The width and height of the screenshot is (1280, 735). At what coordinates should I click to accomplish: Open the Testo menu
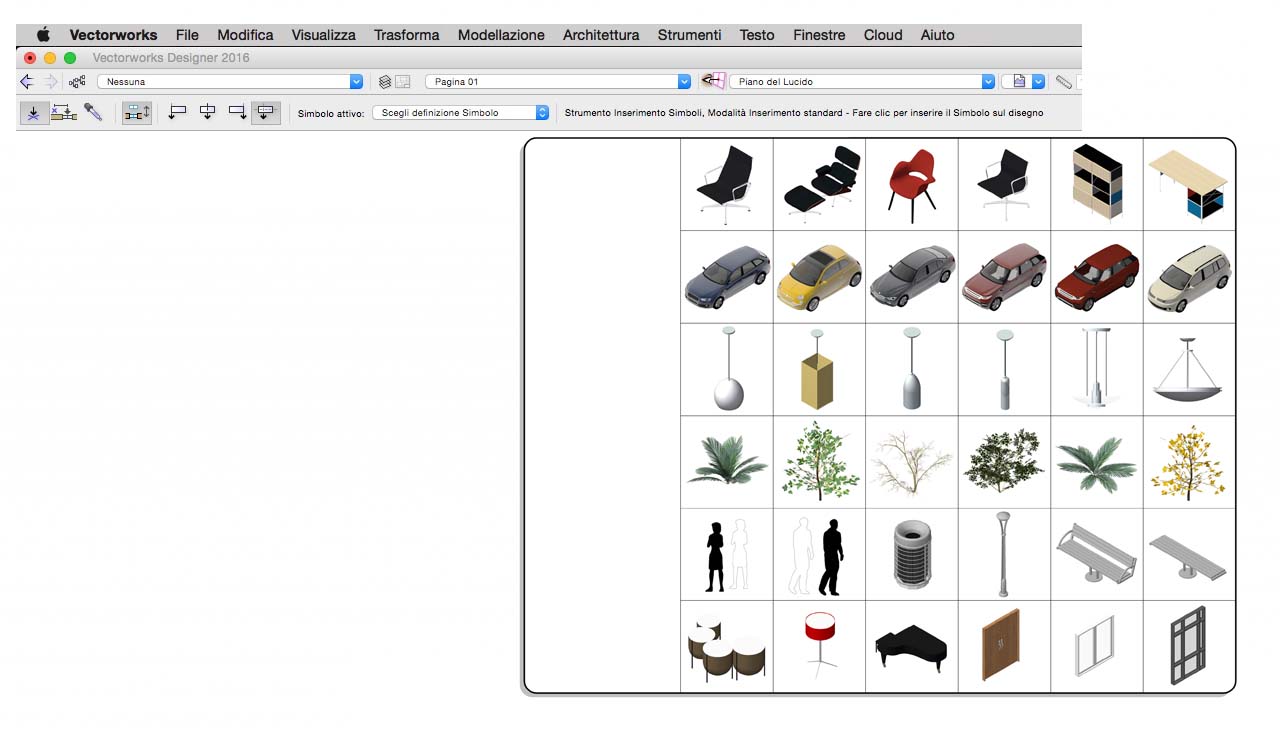[757, 35]
